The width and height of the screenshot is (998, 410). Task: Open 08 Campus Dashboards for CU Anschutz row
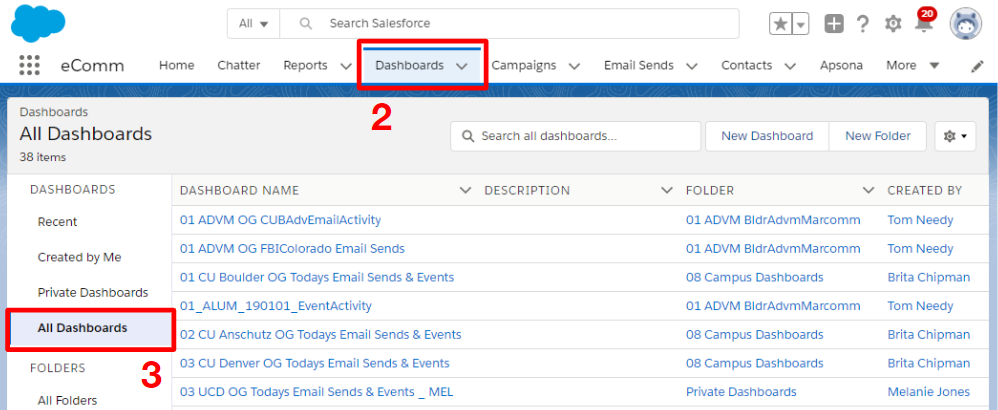(755, 334)
